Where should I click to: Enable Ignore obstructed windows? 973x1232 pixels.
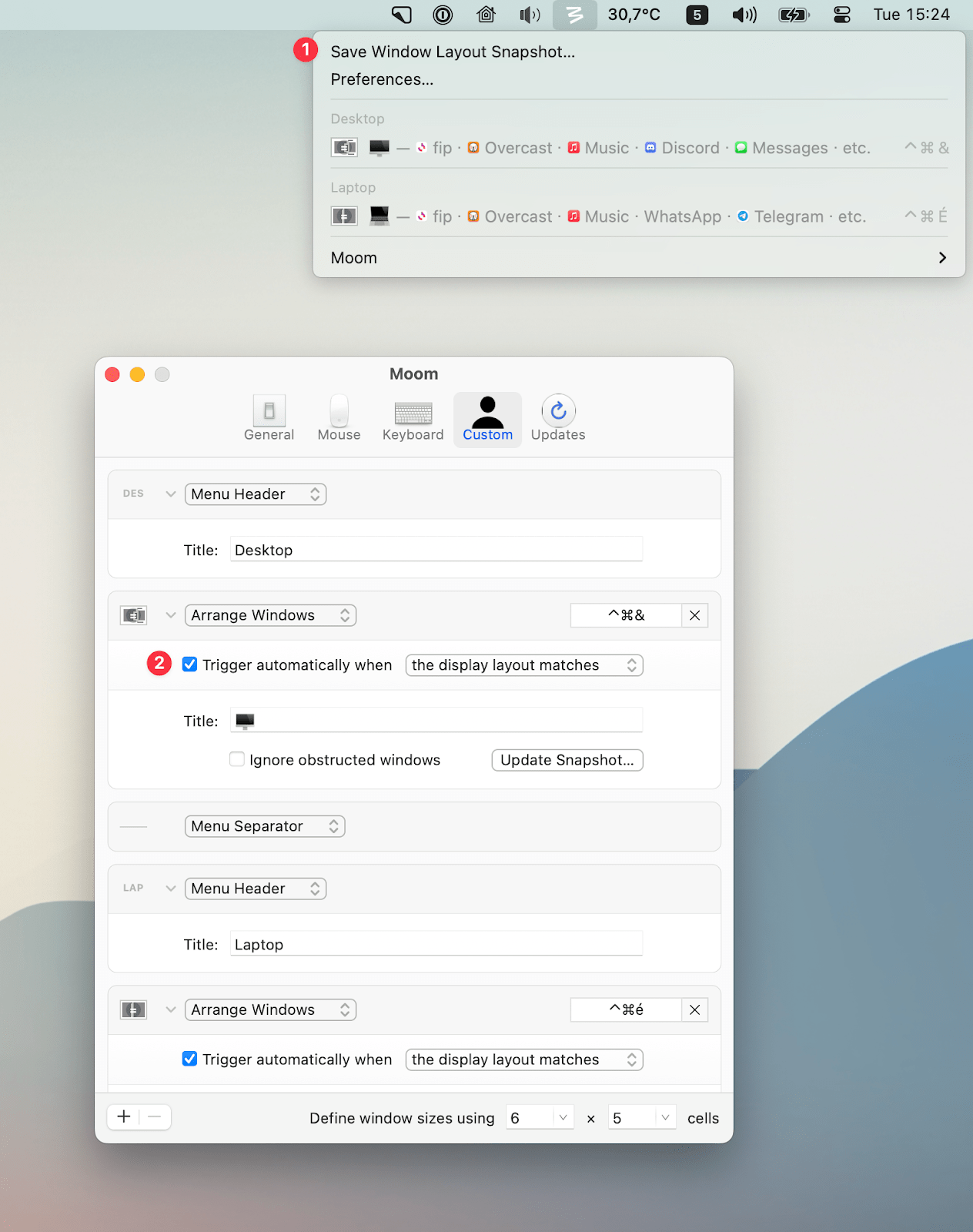tap(237, 759)
